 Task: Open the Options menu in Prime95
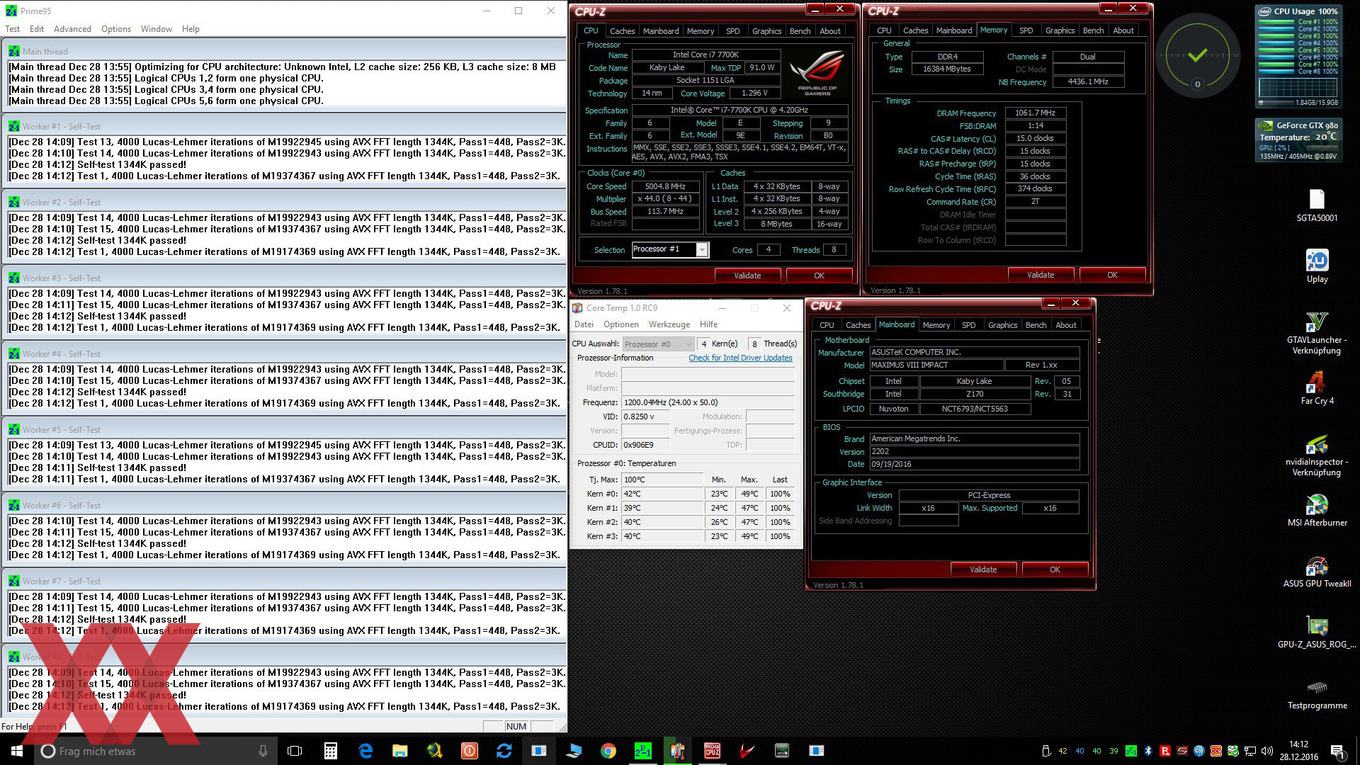[x=116, y=29]
